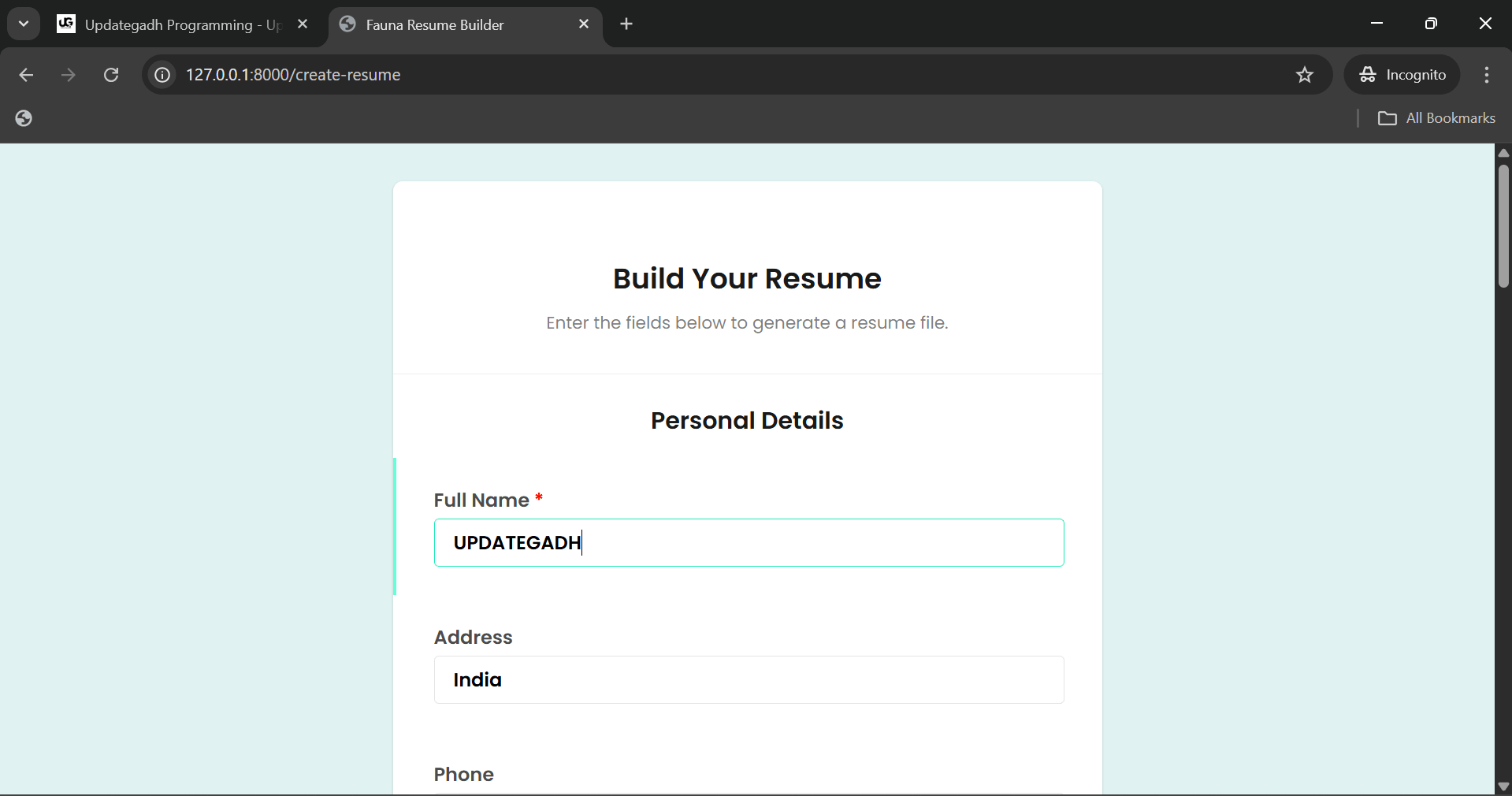Click the scrollbar down arrow
The height and width of the screenshot is (796, 1512).
1503,787
